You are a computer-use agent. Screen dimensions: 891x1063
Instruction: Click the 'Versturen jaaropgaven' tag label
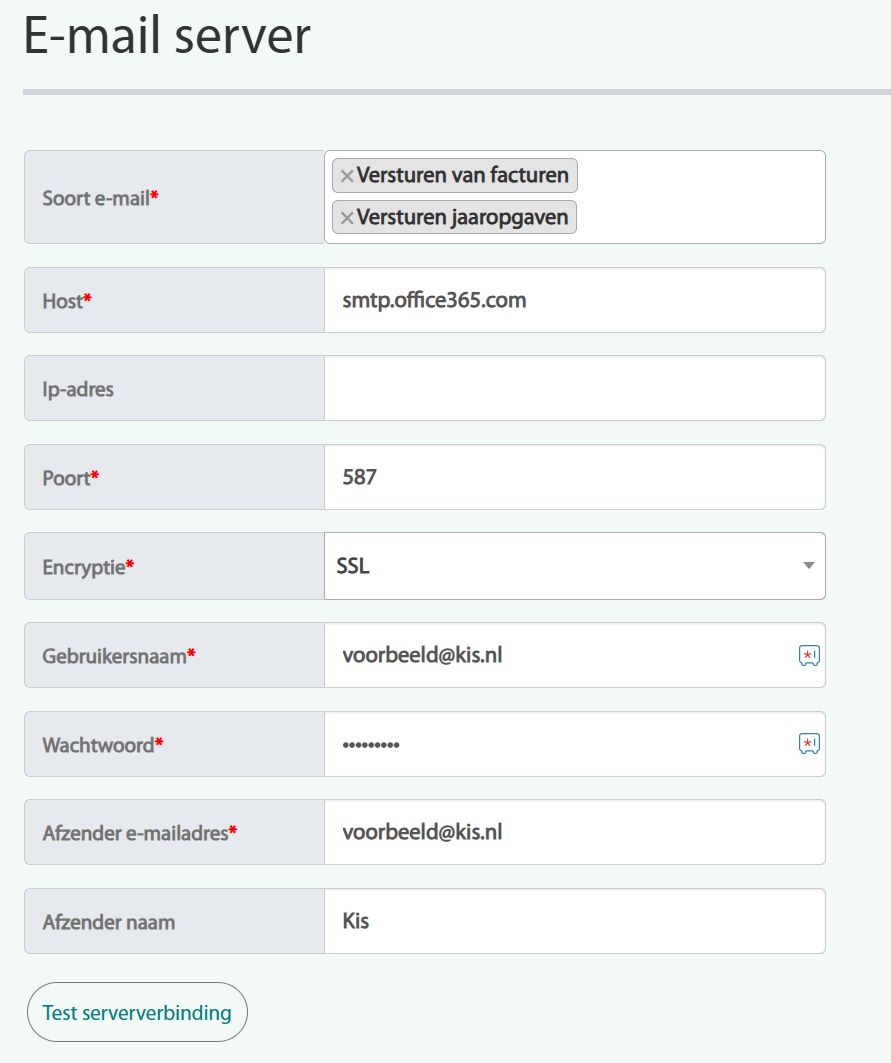tap(462, 217)
